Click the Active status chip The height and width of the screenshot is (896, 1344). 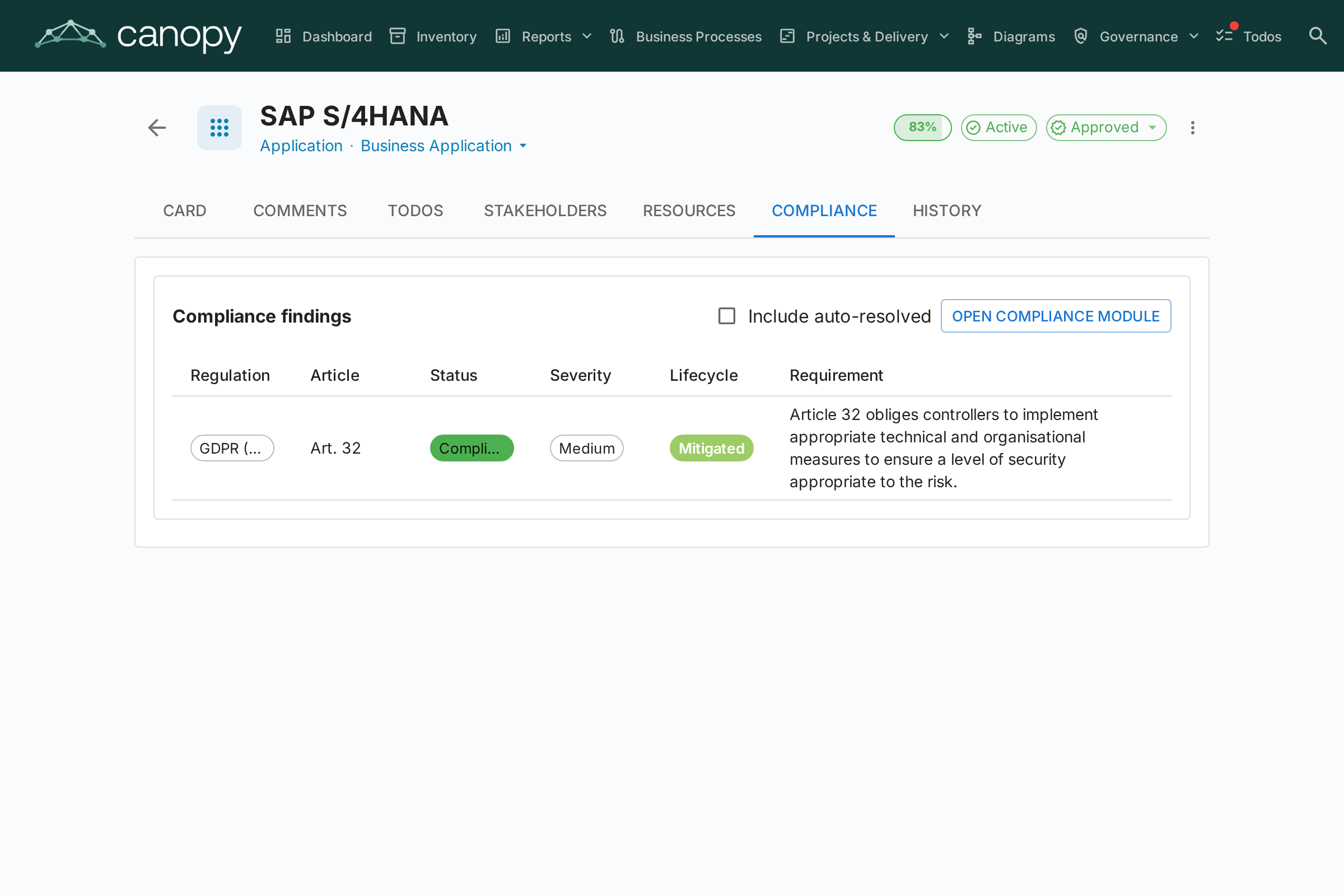point(998,128)
